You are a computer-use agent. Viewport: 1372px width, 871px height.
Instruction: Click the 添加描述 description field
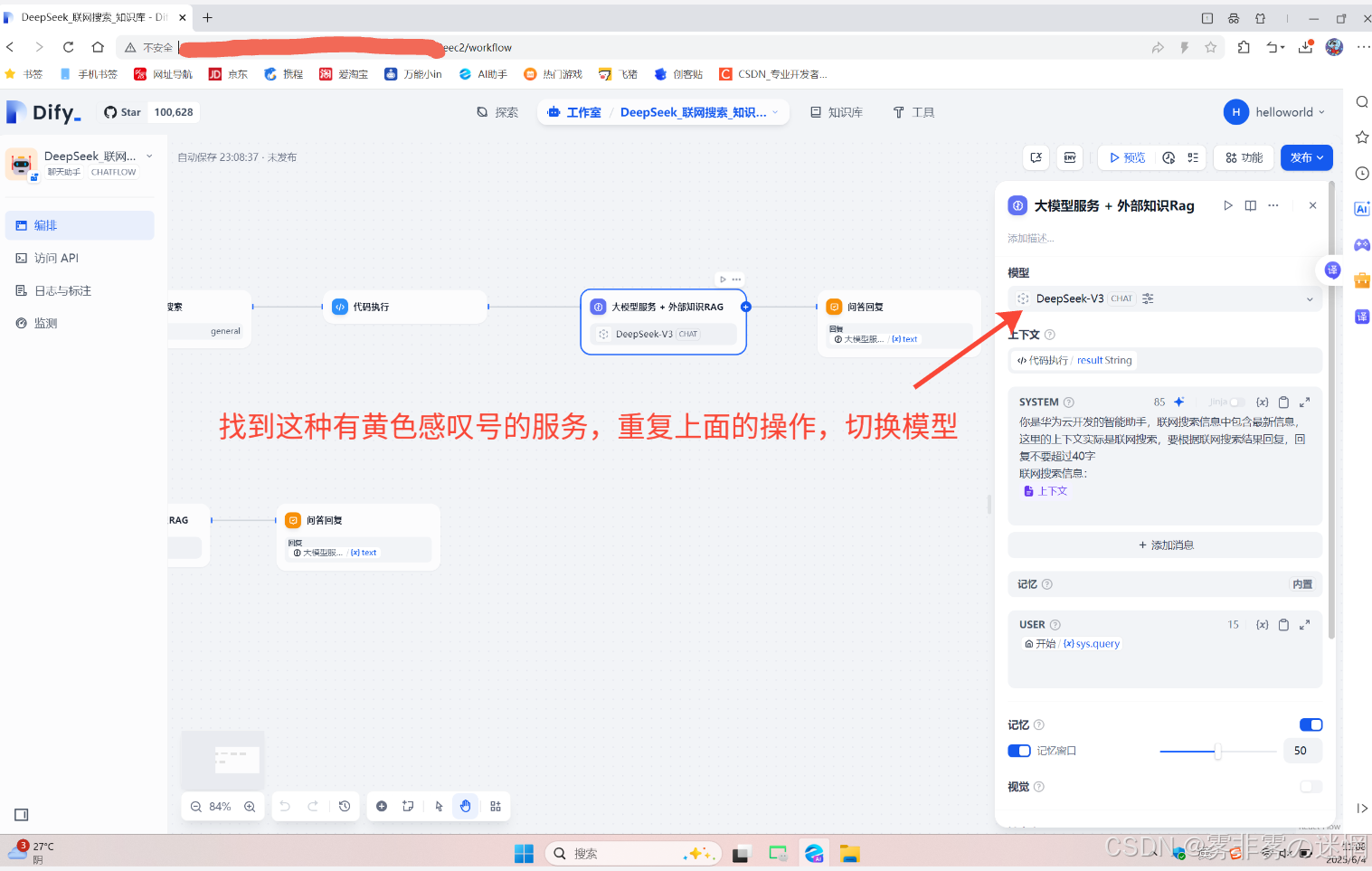click(x=1031, y=238)
